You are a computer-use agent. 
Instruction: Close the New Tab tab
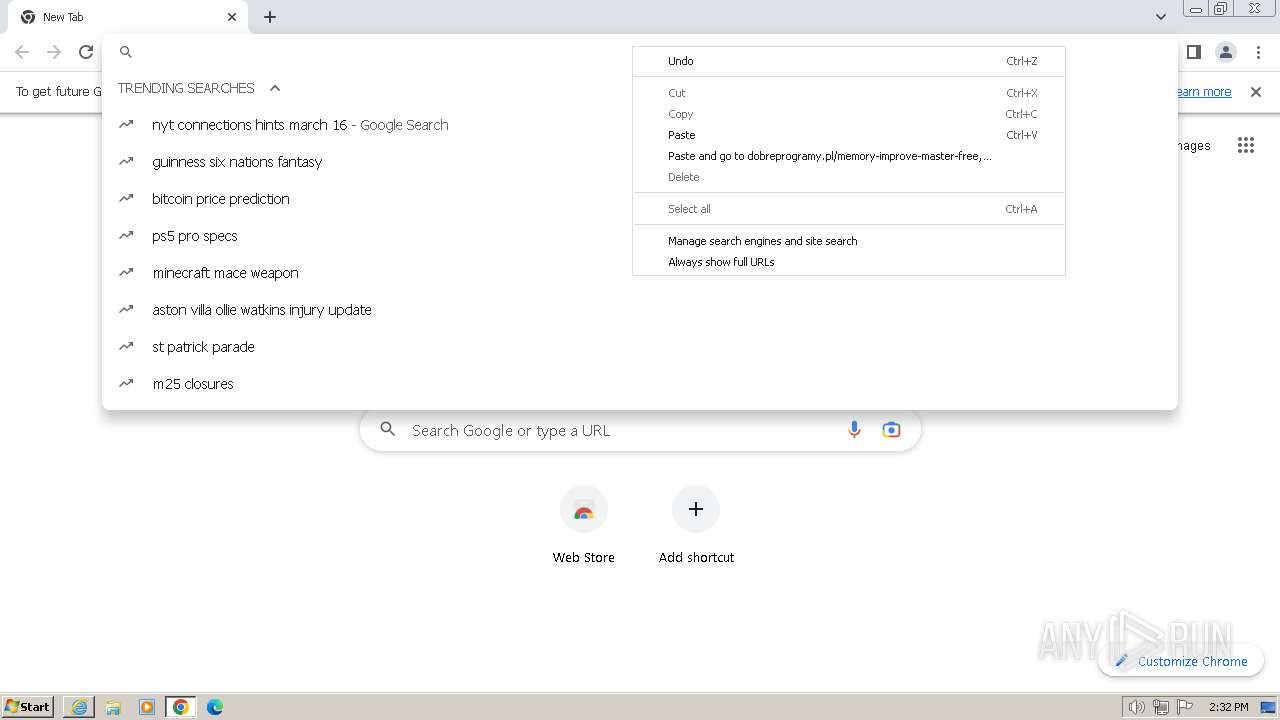232,17
